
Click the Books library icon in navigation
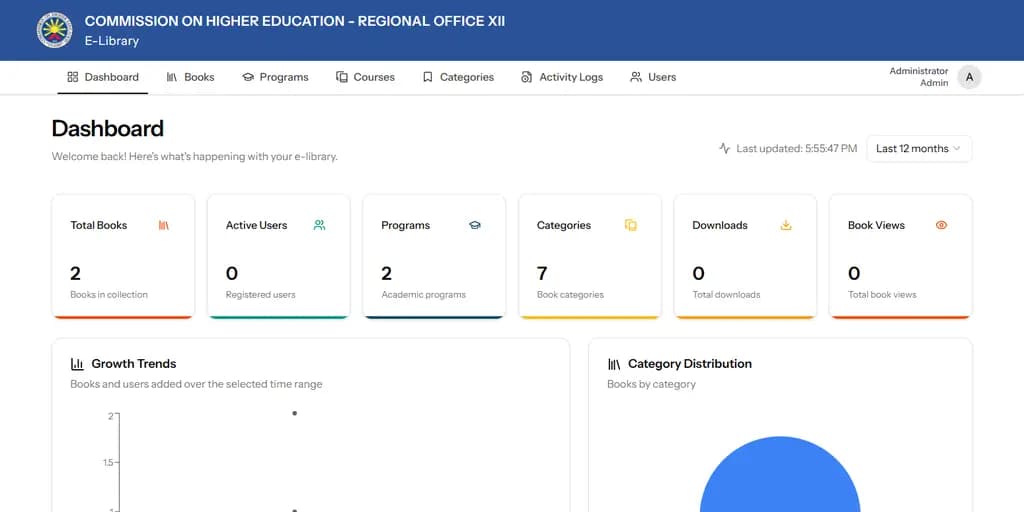[172, 77]
